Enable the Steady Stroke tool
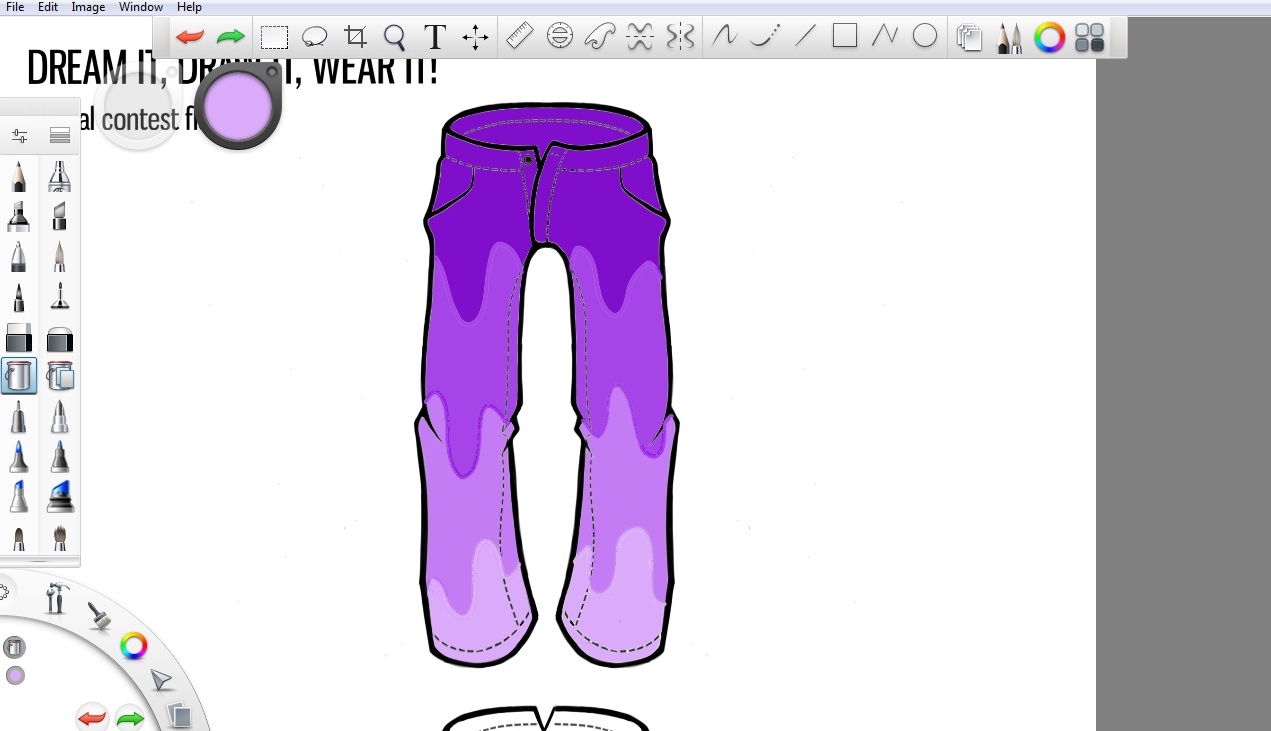1271x731 pixels. tap(723, 37)
